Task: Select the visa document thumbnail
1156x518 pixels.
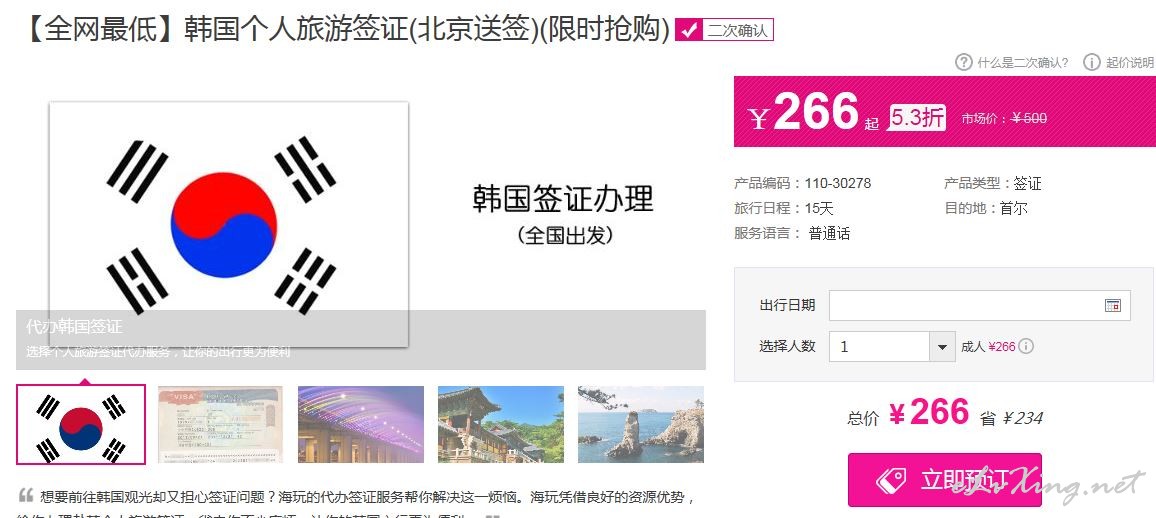Action: click(x=220, y=424)
